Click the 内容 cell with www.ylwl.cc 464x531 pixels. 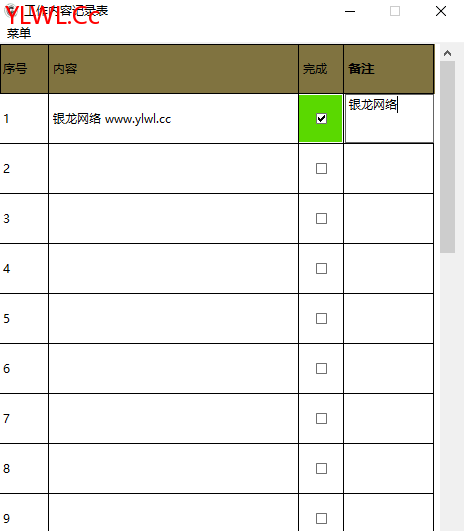pyautogui.click(x=173, y=119)
